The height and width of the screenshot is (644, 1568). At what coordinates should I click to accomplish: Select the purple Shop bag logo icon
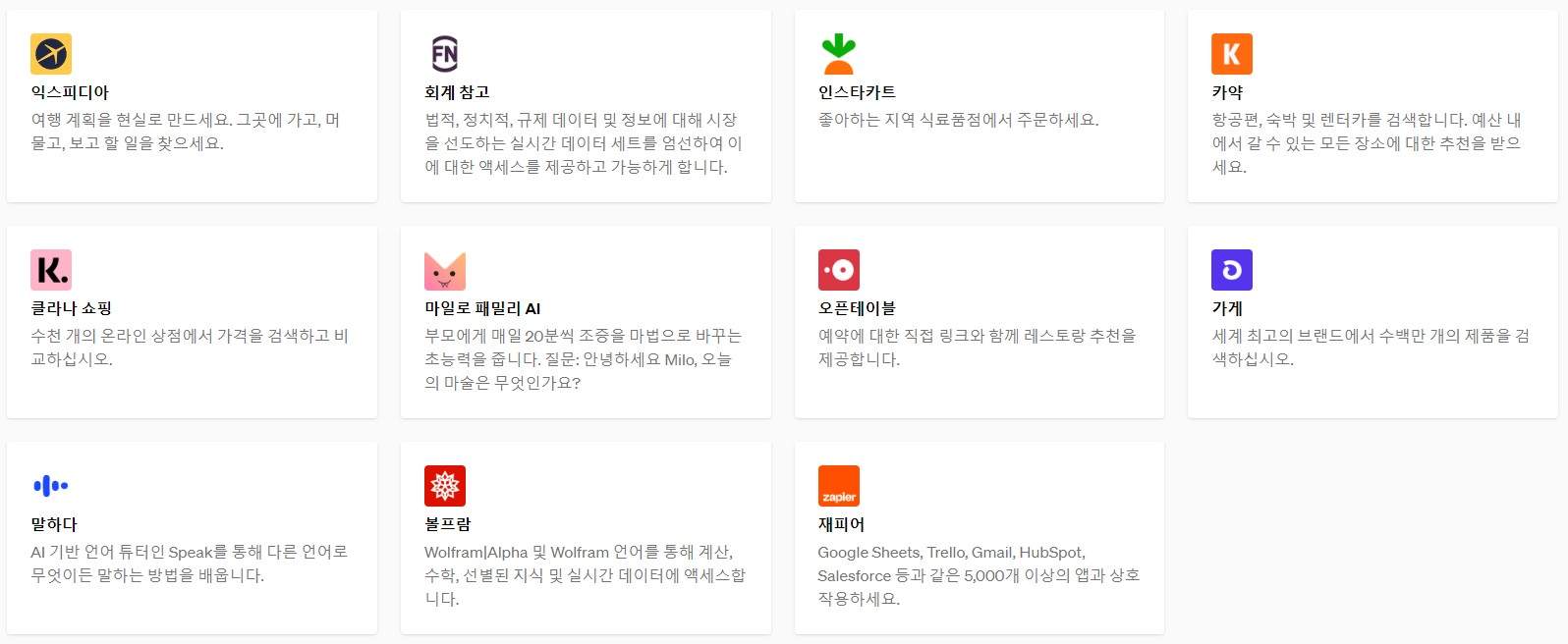1233,269
